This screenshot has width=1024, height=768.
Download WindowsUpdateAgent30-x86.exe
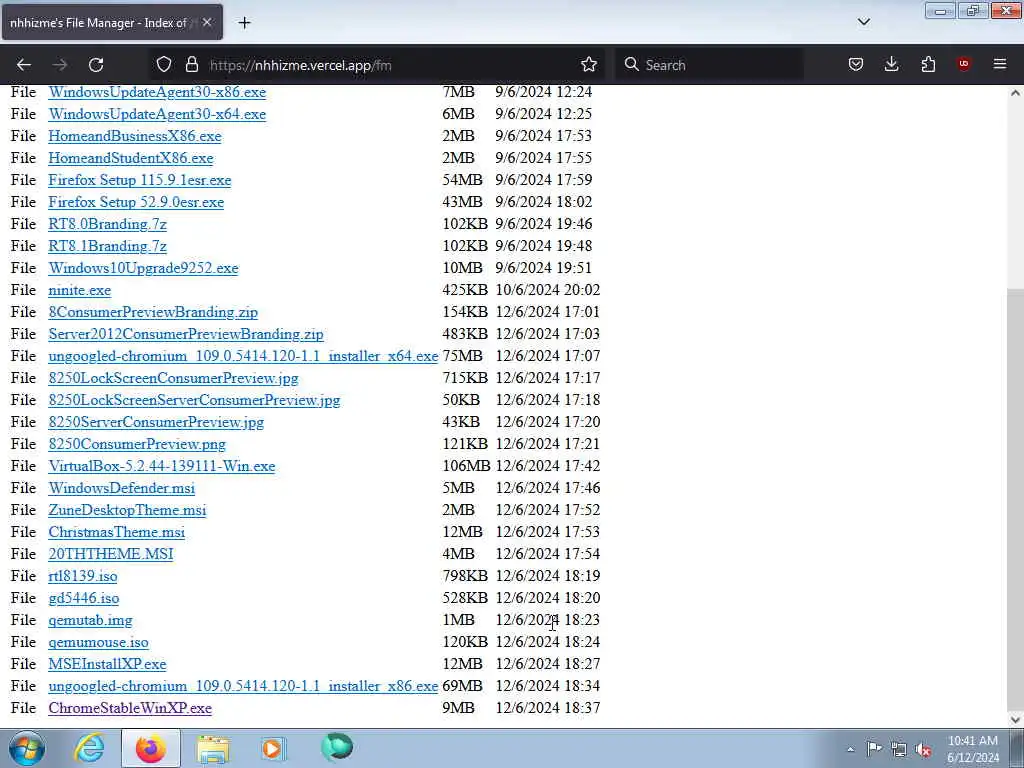[x=157, y=92]
